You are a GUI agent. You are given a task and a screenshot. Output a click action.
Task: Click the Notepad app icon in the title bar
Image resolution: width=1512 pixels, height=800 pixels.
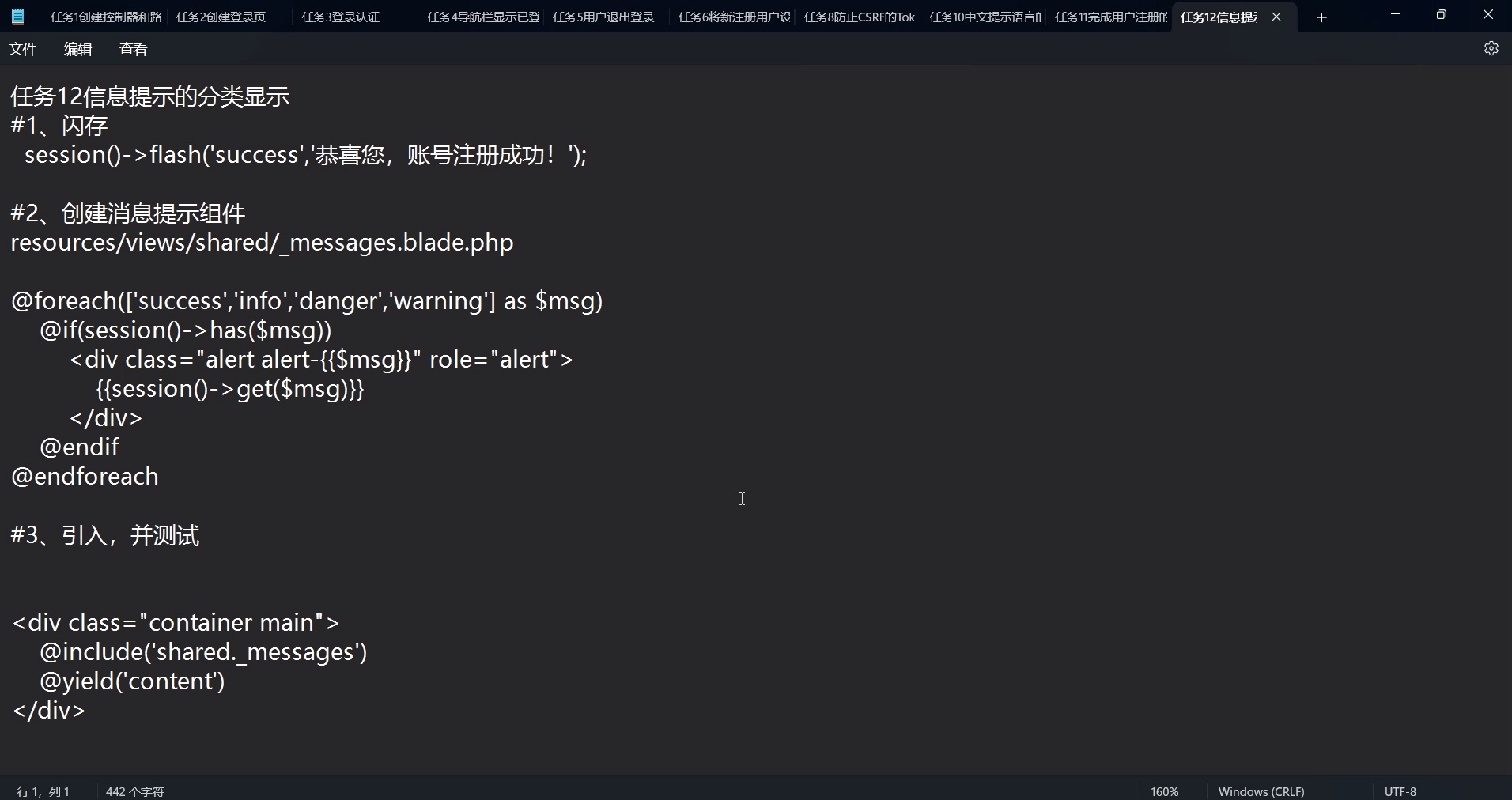point(17,17)
